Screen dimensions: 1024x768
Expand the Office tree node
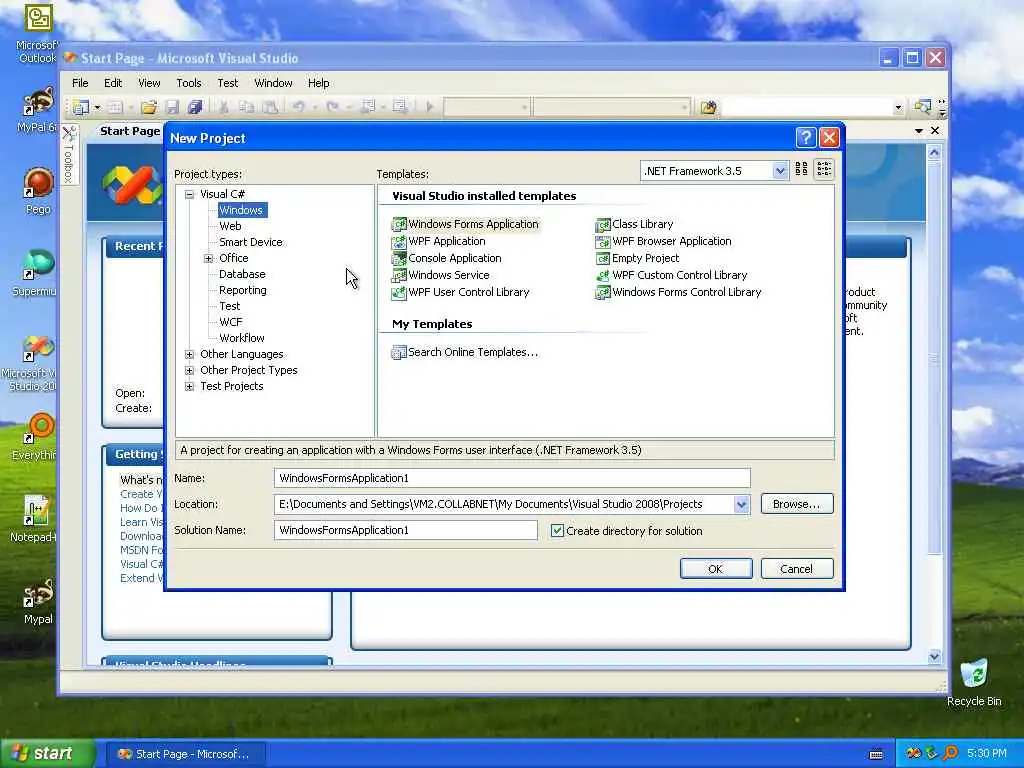tap(208, 259)
